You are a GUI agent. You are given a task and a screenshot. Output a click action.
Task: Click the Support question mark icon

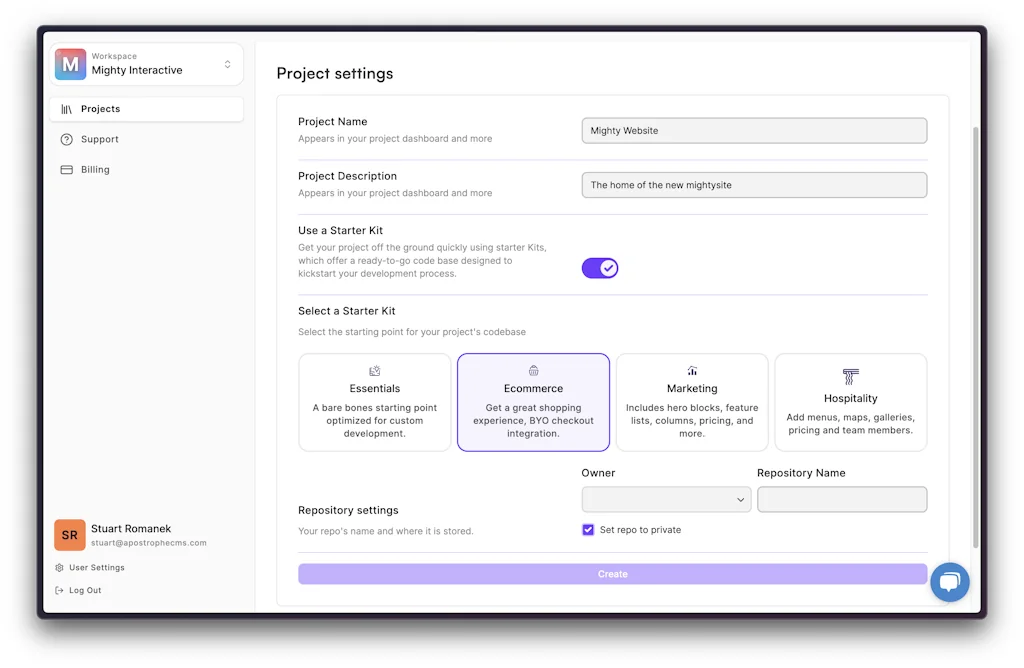pyautogui.click(x=67, y=139)
